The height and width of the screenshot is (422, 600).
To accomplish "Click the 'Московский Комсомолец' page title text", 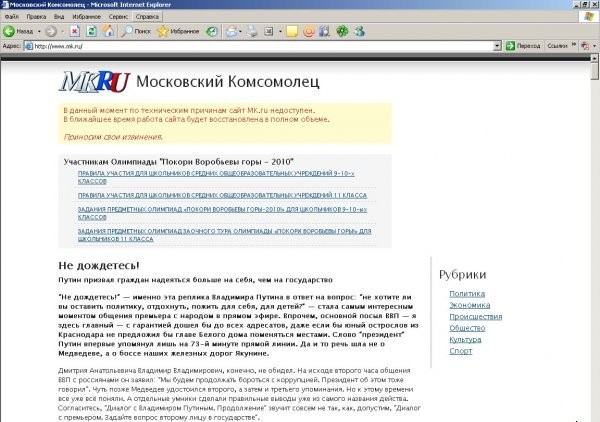I will coord(228,82).
